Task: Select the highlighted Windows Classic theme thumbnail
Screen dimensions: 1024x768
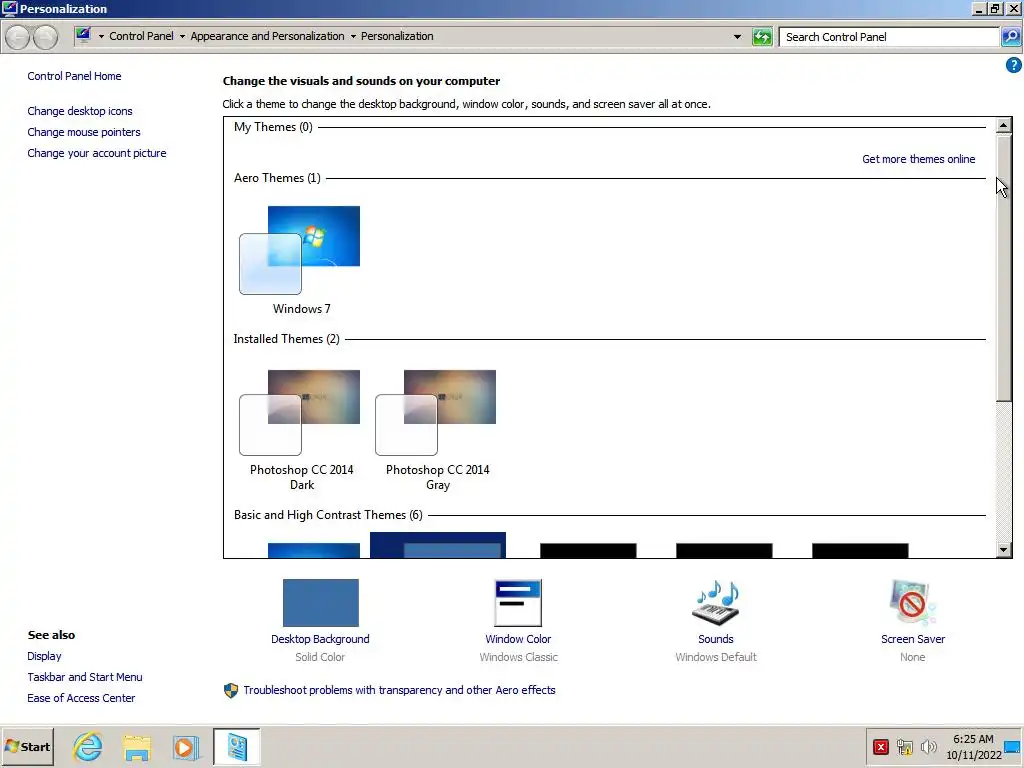Action: tap(438, 545)
